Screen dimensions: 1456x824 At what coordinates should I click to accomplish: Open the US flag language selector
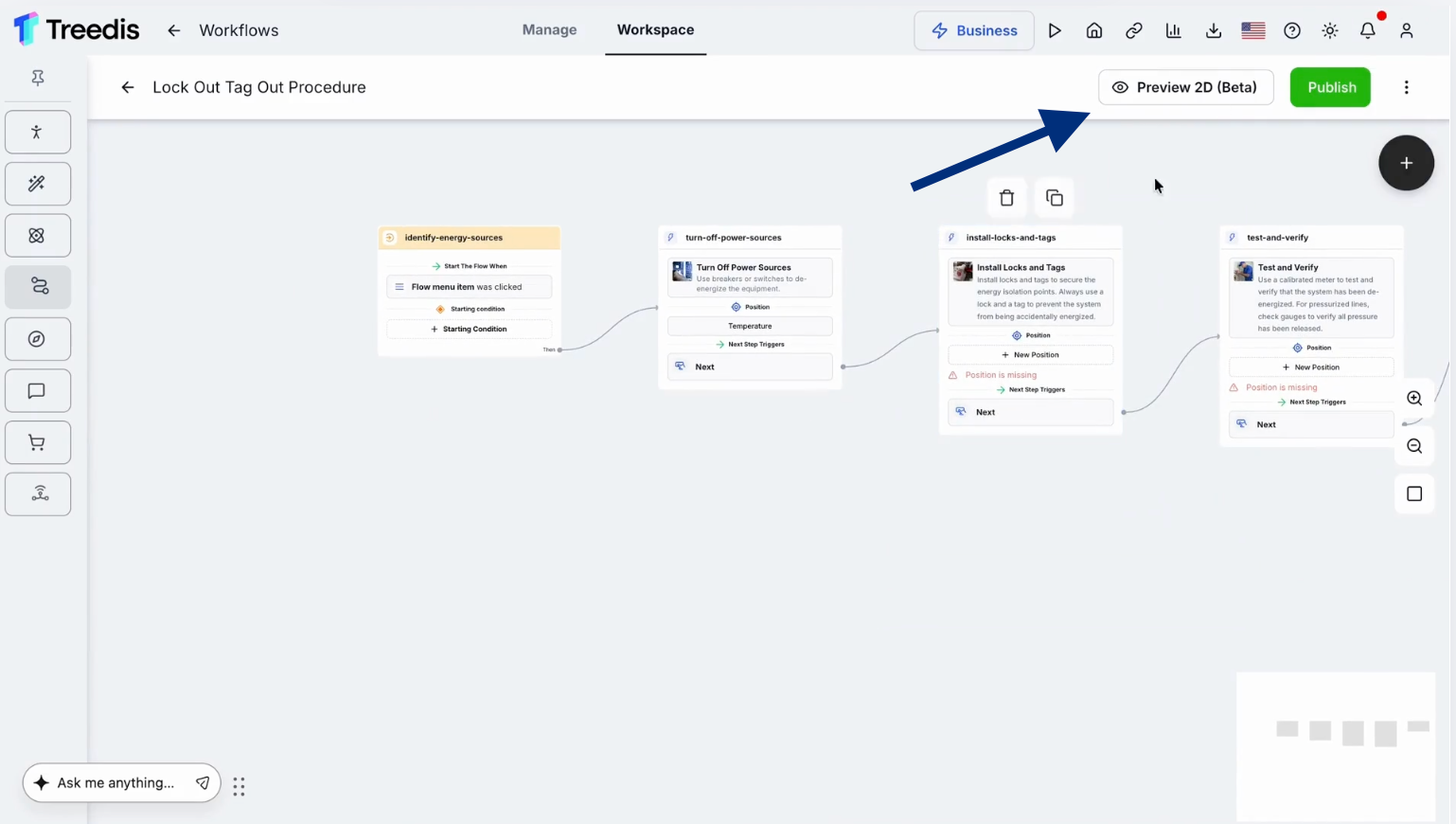(1253, 30)
